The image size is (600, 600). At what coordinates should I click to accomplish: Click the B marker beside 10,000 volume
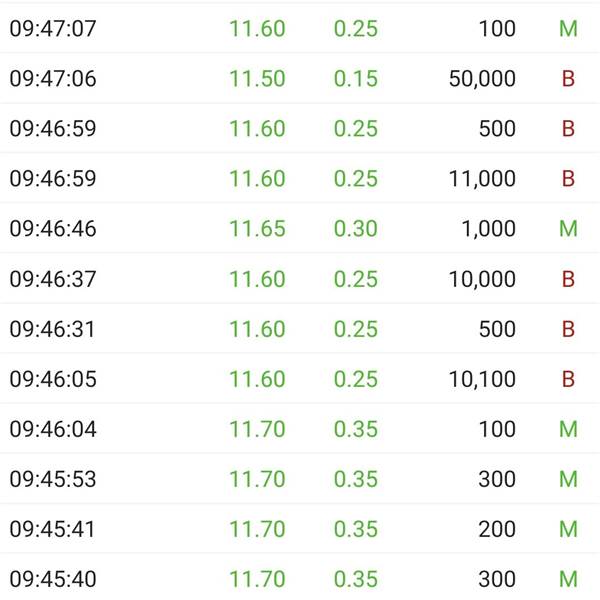click(x=568, y=279)
